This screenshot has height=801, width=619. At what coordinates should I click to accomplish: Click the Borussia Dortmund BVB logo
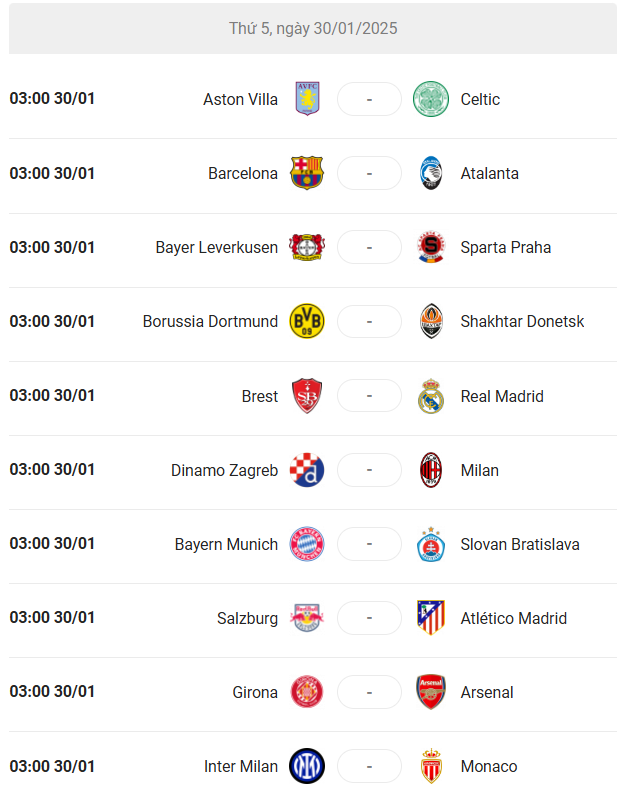click(x=307, y=321)
